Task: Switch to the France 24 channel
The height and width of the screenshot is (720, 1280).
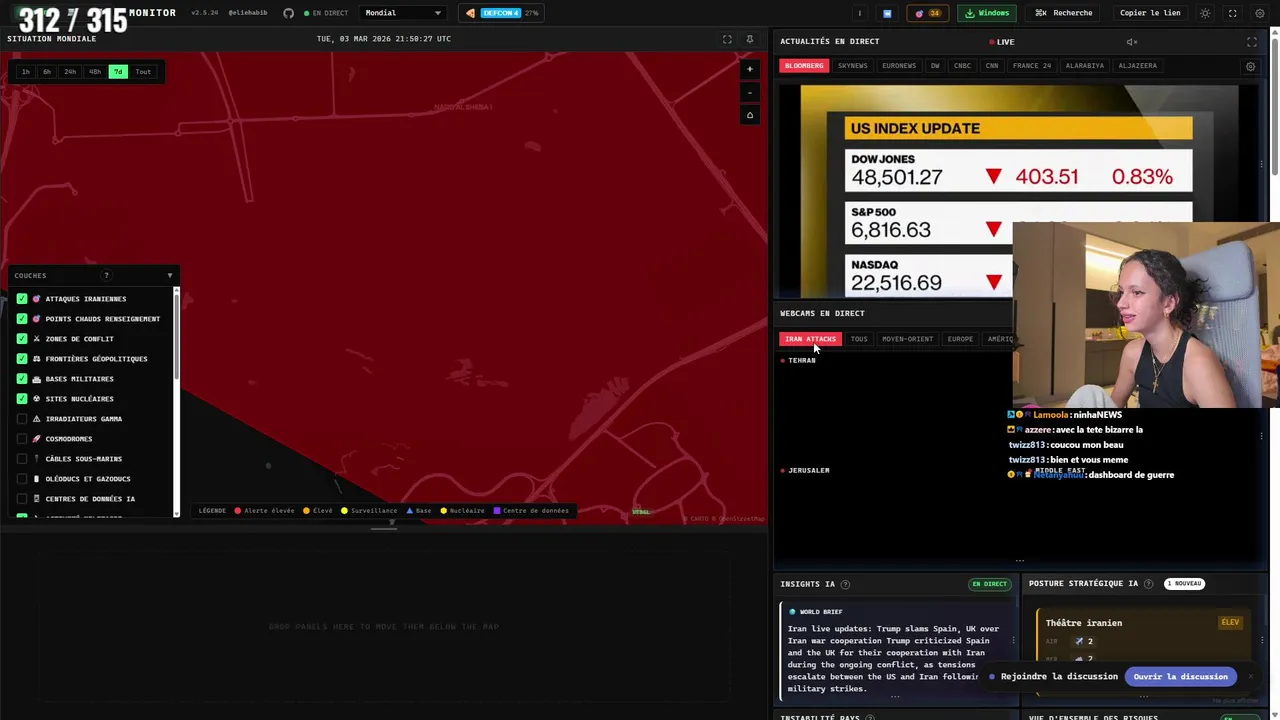Action: (x=1032, y=66)
